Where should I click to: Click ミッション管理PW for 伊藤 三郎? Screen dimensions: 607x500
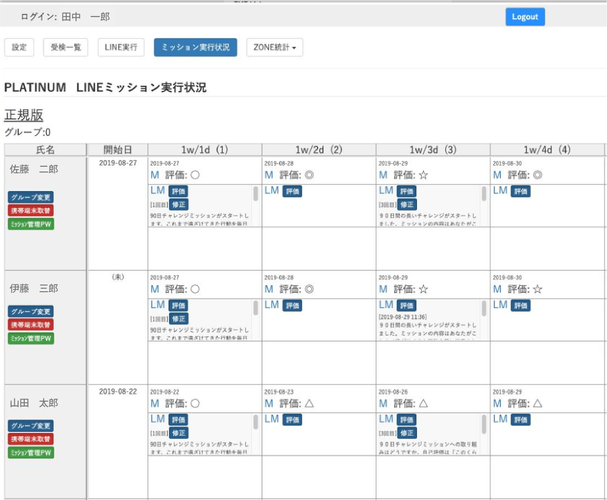pyautogui.click(x=31, y=339)
